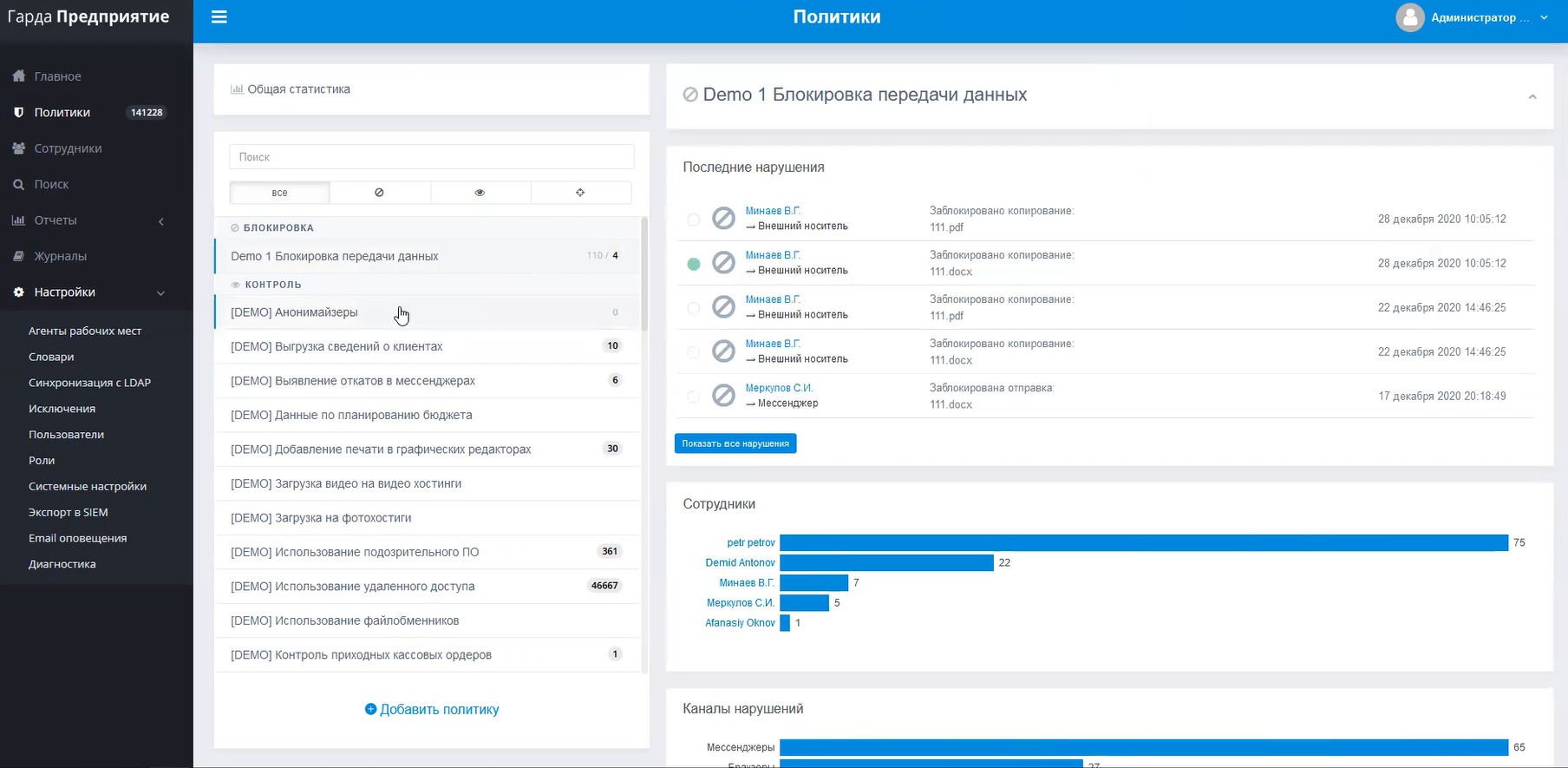Open the Сотрудники sidebar menu item
This screenshot has height=768, width=1568.
click(68, 148)
